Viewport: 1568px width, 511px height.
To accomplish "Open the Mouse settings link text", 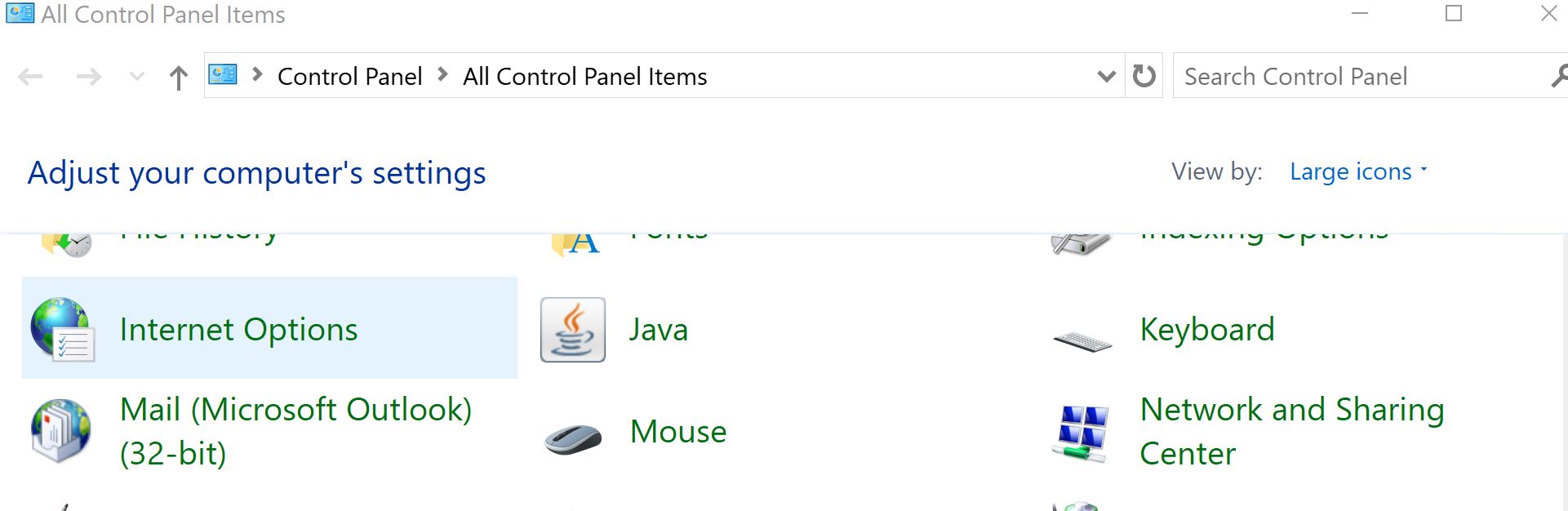I will tap(677, 431).
